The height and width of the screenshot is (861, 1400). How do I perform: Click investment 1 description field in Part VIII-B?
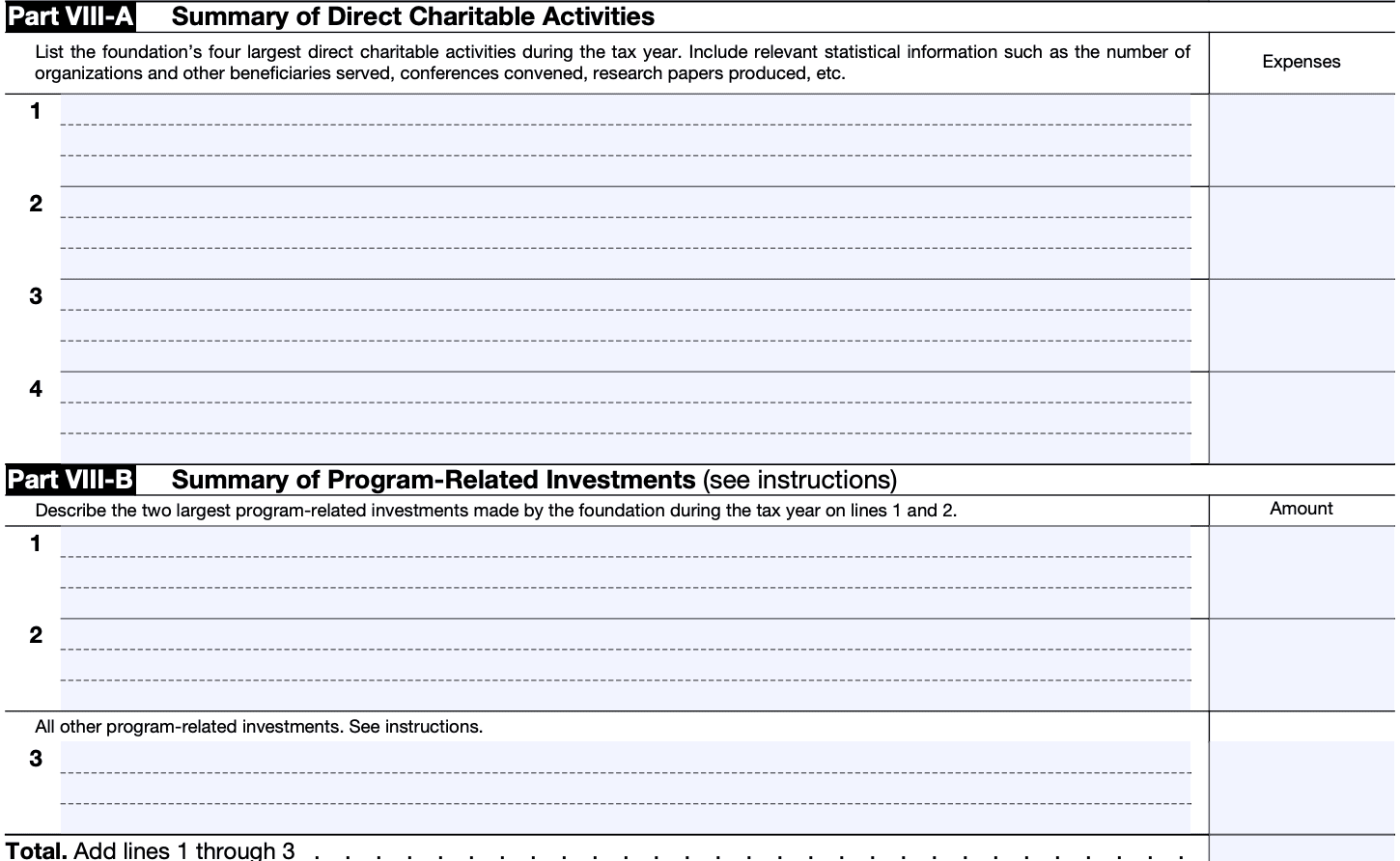pyautogui.click(x=626, y=572)
